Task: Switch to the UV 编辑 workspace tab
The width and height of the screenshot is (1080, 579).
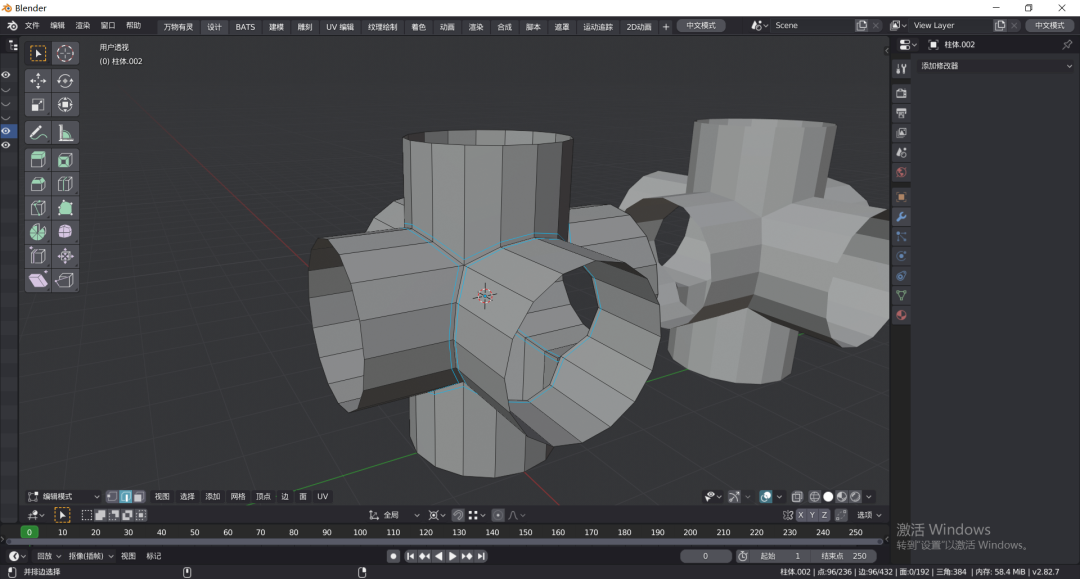Action: (x=339, y=27)
